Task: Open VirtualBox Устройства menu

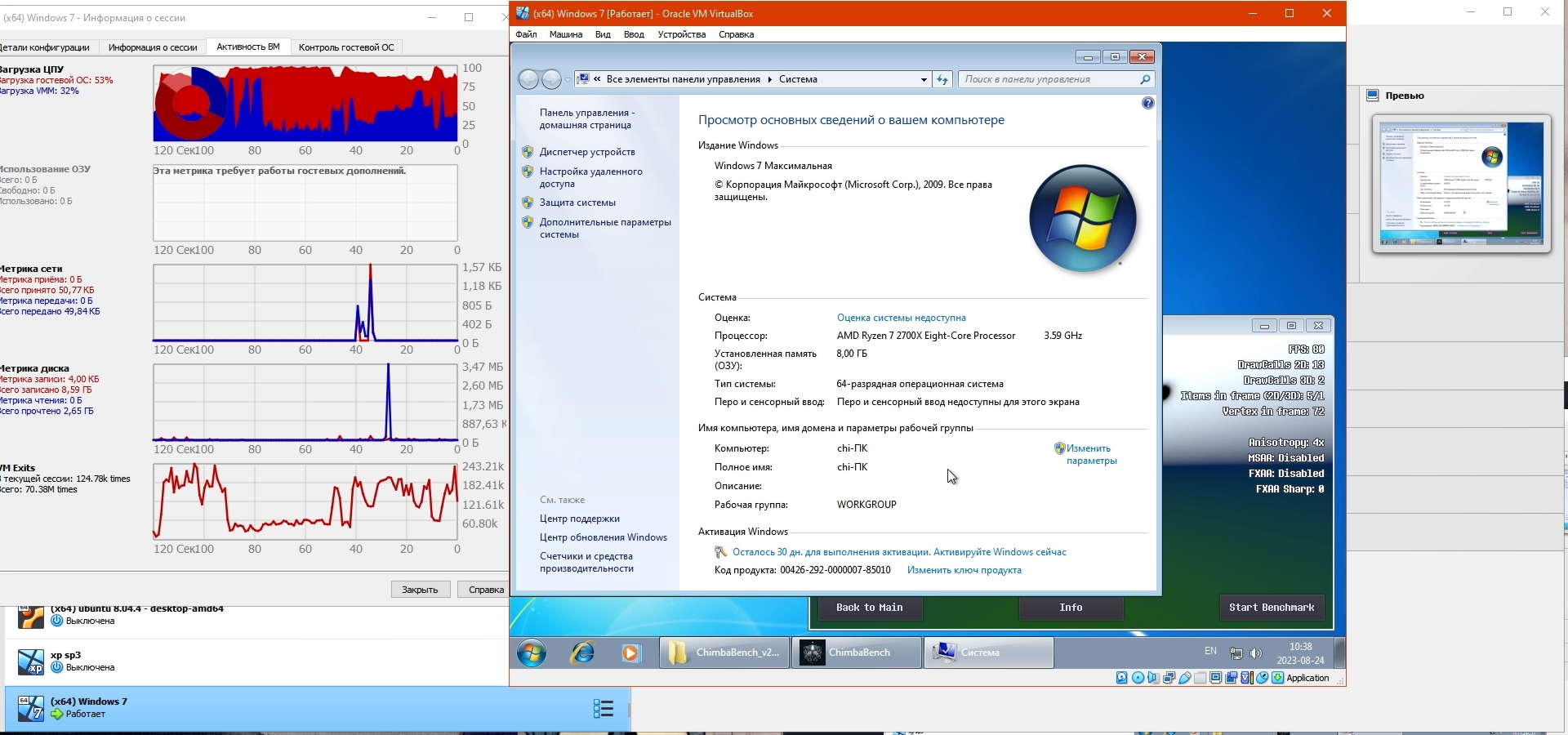Action: pyautogui.click(x=682, y=34)
